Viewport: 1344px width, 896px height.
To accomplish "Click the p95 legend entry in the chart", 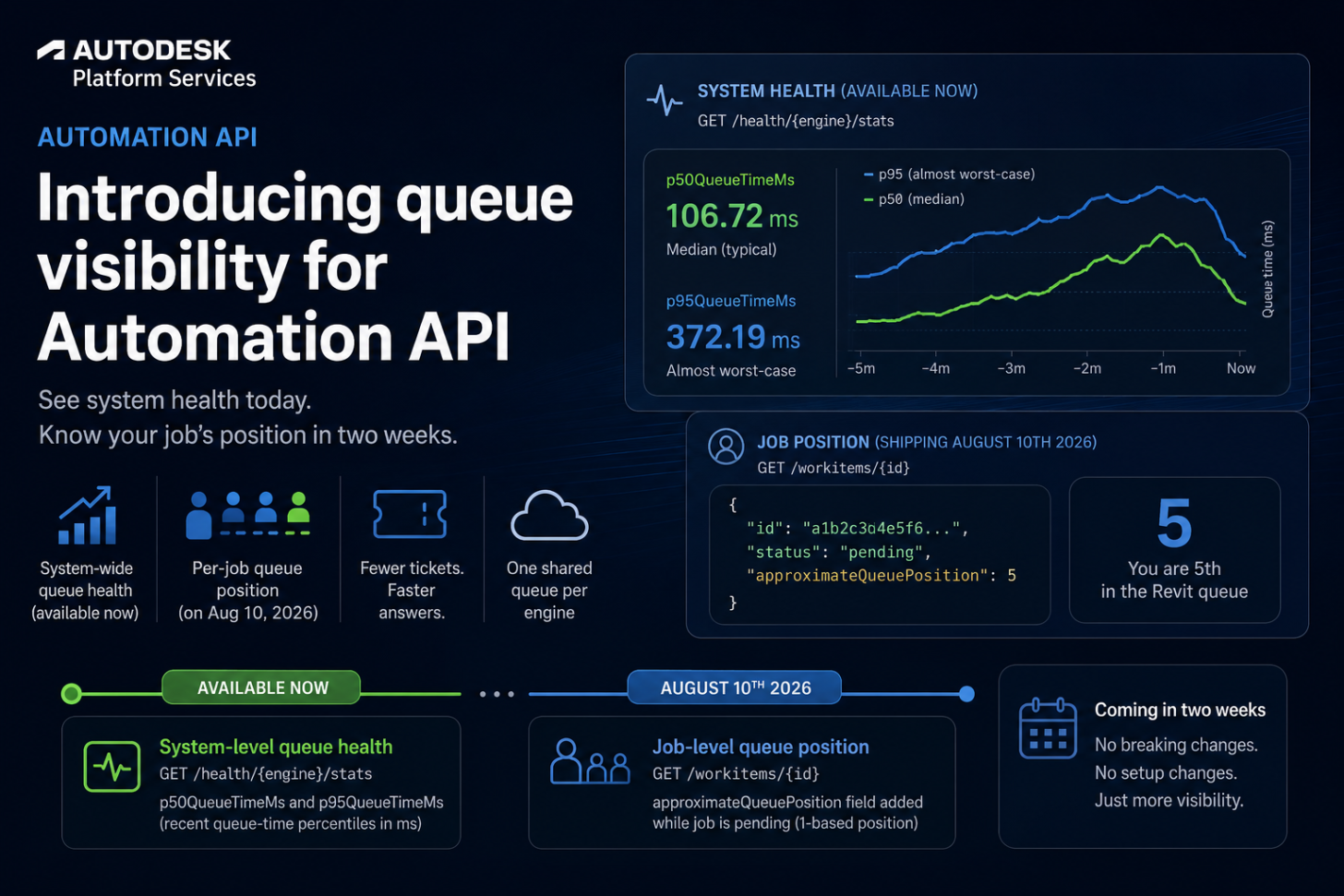I will tap(949, 173).
